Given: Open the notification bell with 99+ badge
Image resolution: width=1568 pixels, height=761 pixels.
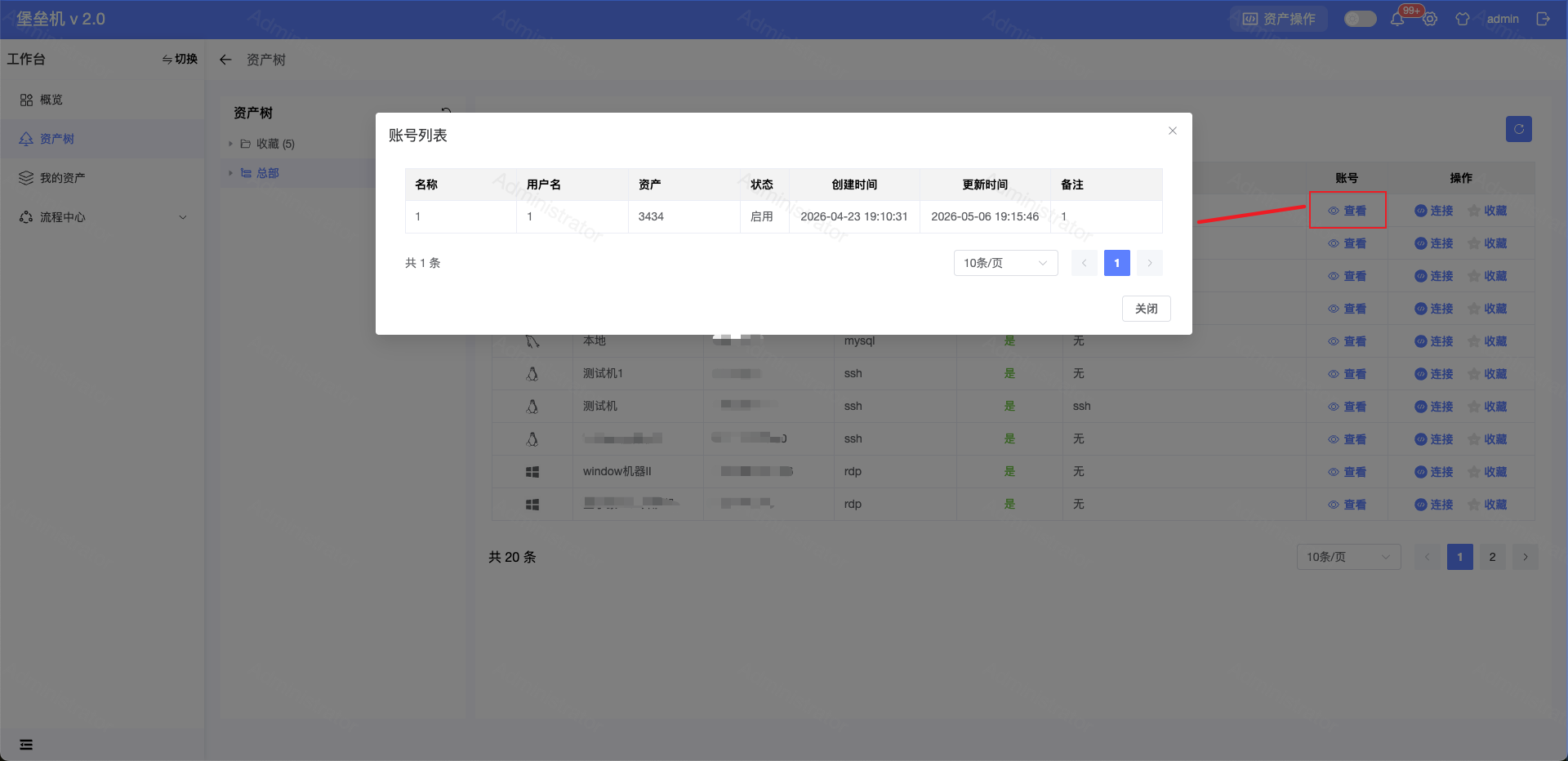Looking at the screenshot, I should coord(1397,19).
